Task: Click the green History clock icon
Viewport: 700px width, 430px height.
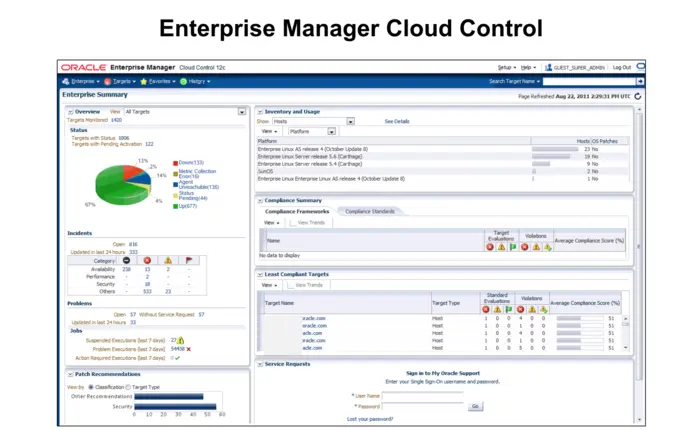Action: coord(183,81)
